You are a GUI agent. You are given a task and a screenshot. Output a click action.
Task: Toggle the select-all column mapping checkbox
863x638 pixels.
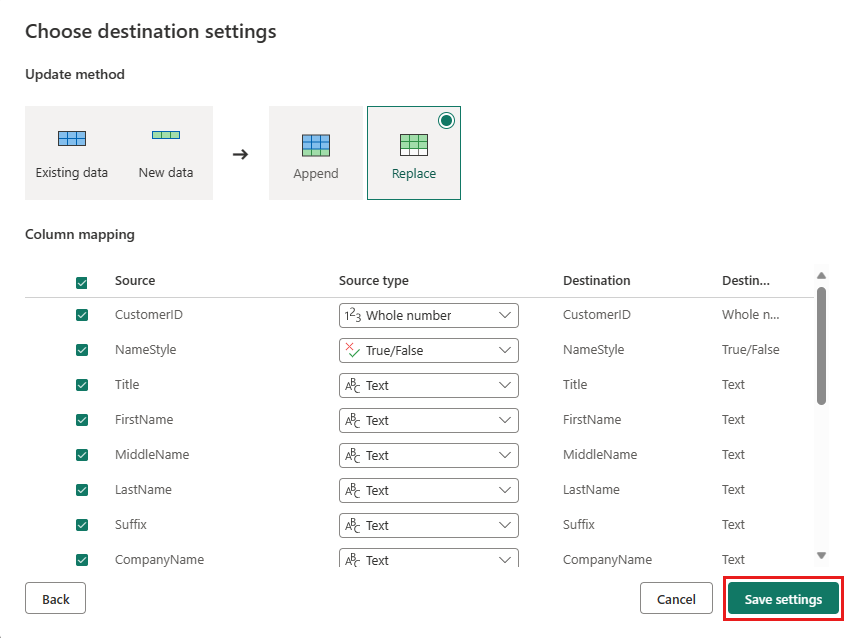click(82, 282)
